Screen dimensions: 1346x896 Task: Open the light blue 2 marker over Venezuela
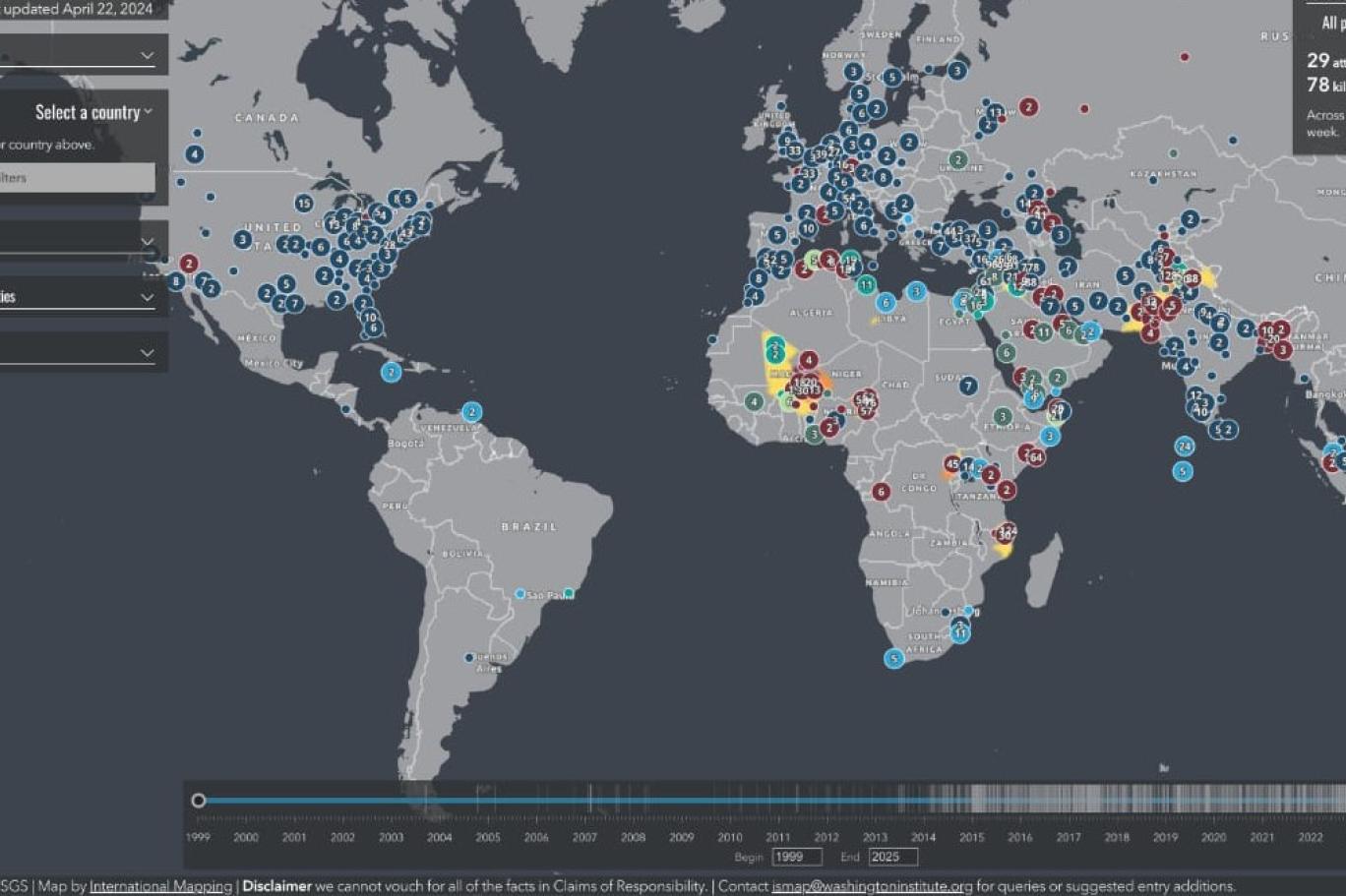(472, 412)
